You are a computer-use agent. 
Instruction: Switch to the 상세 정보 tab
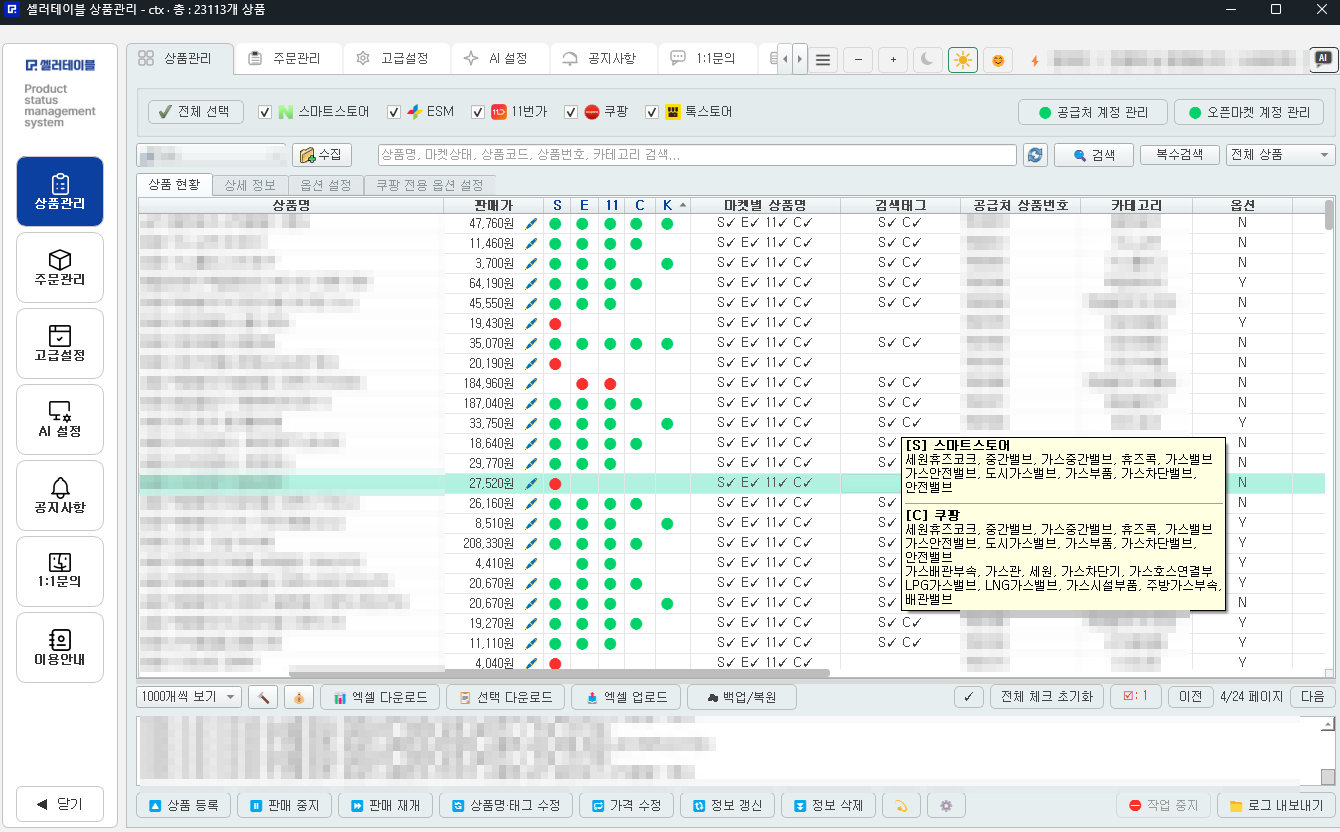pos(250,185)
